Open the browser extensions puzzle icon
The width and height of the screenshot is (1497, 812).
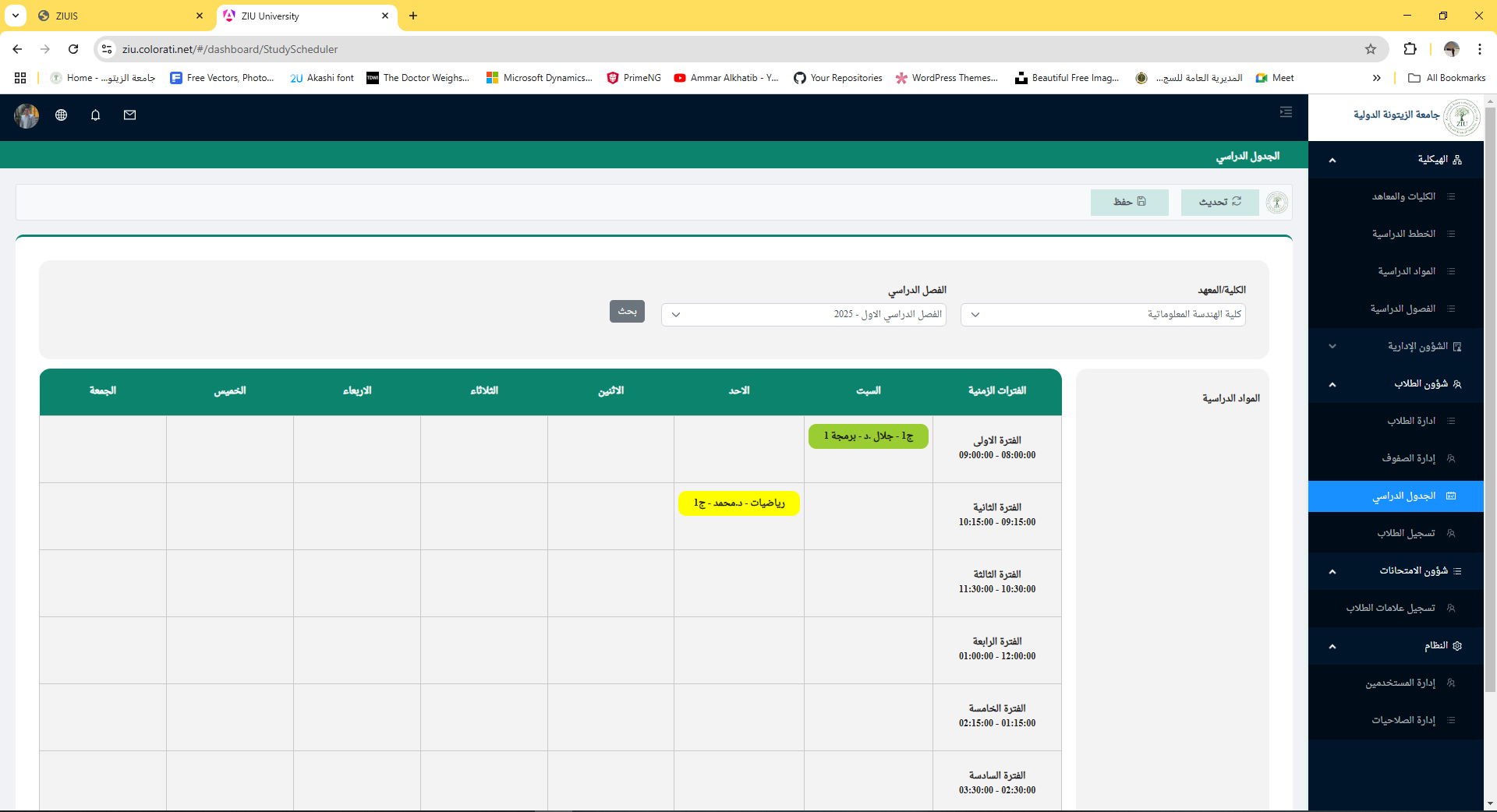click(1410, 49)
